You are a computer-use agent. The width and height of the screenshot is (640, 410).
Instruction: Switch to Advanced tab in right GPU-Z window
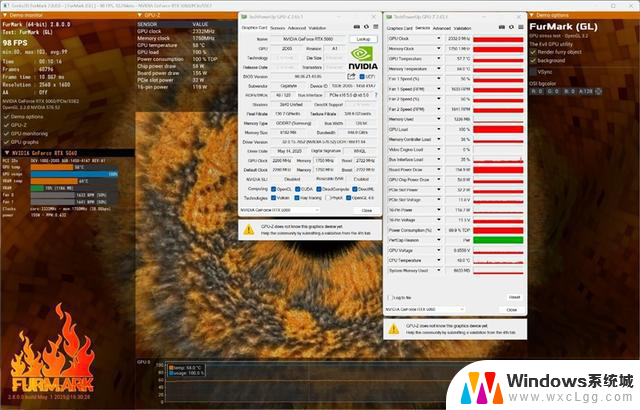tap(442, 28)
